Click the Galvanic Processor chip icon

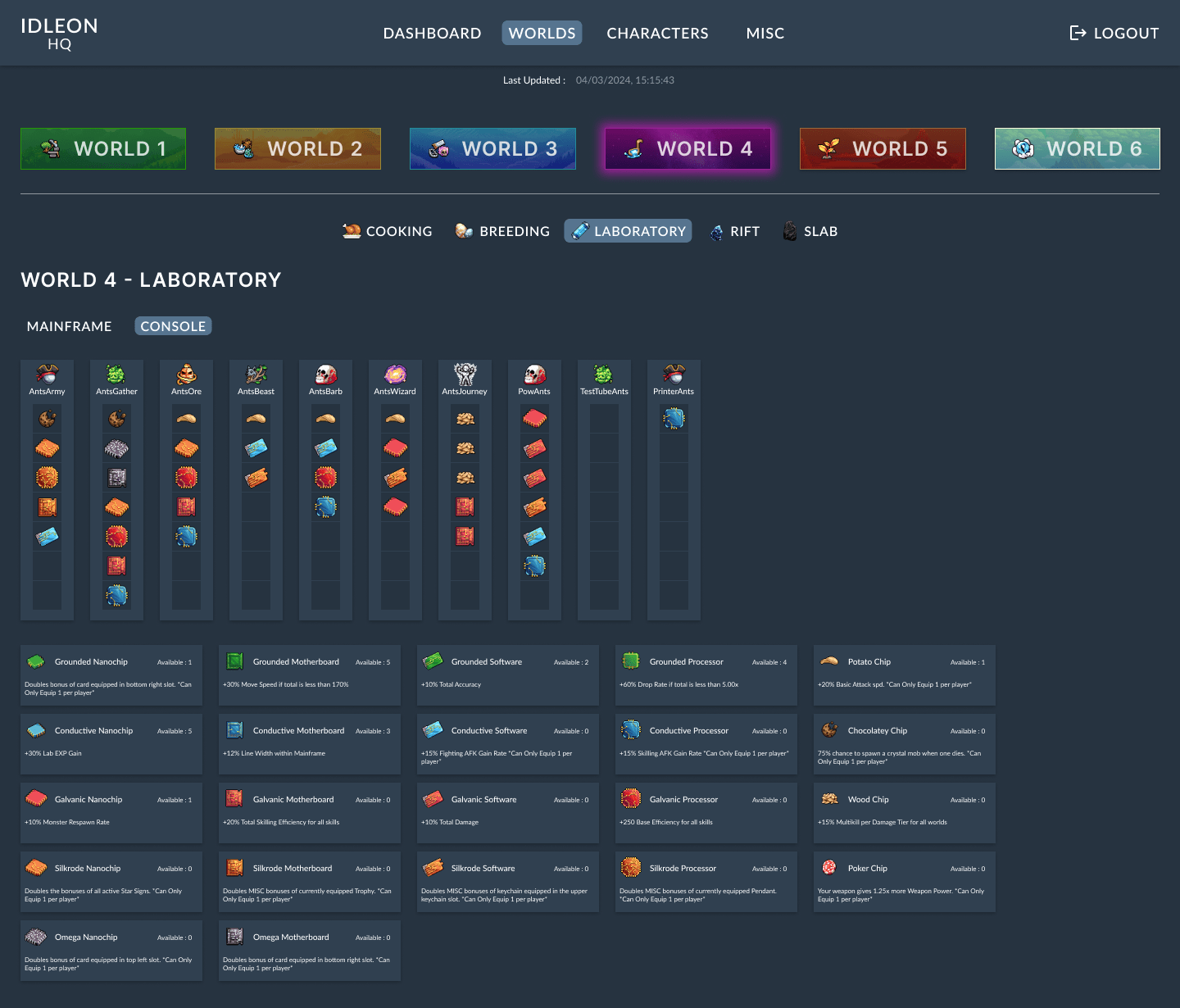631,799
